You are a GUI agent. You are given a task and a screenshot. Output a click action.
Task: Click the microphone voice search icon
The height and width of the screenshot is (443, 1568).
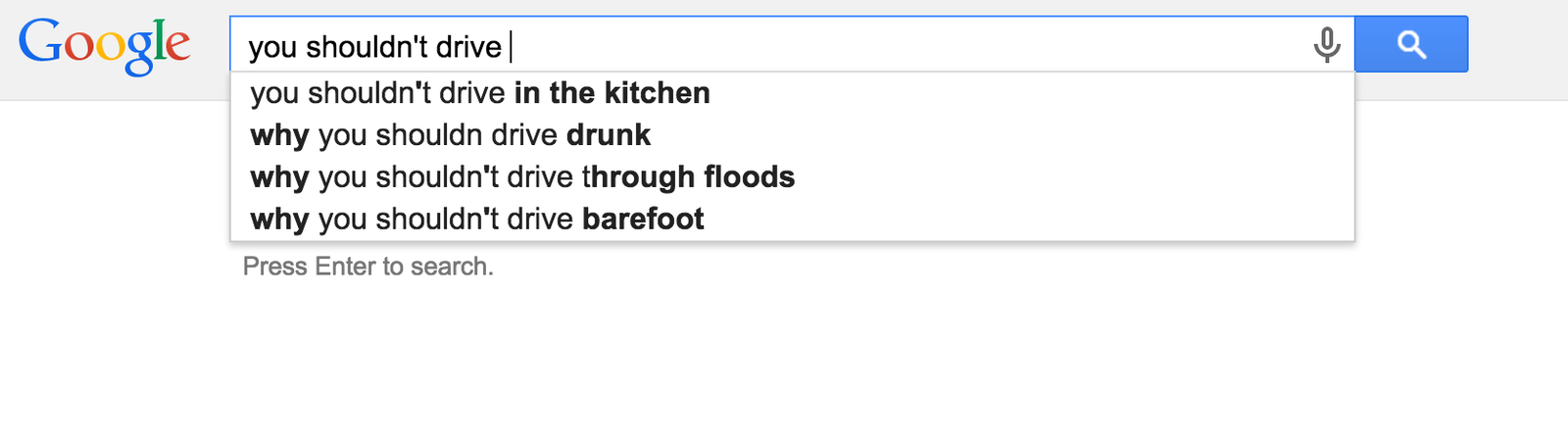click(x=1326, y=44)
